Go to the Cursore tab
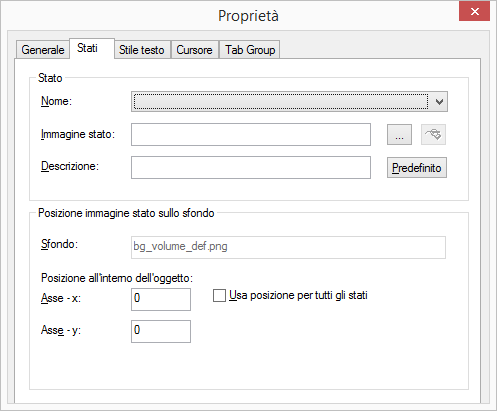 coord(195,50)
